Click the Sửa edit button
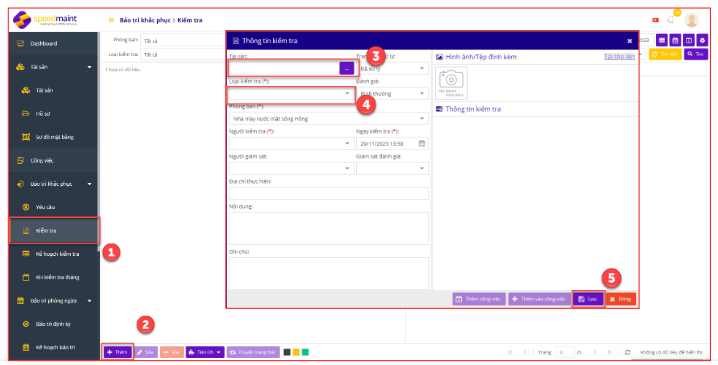 point(146,352)
